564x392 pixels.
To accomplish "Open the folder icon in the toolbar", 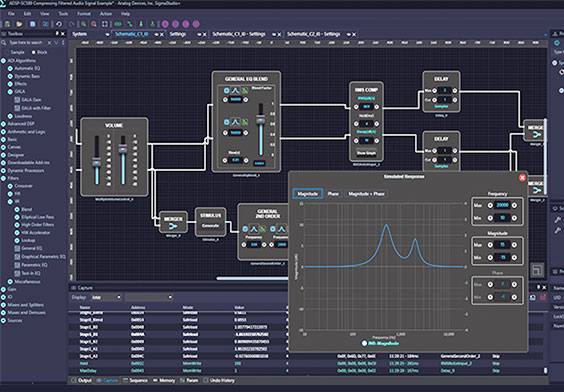I will 19,24.
